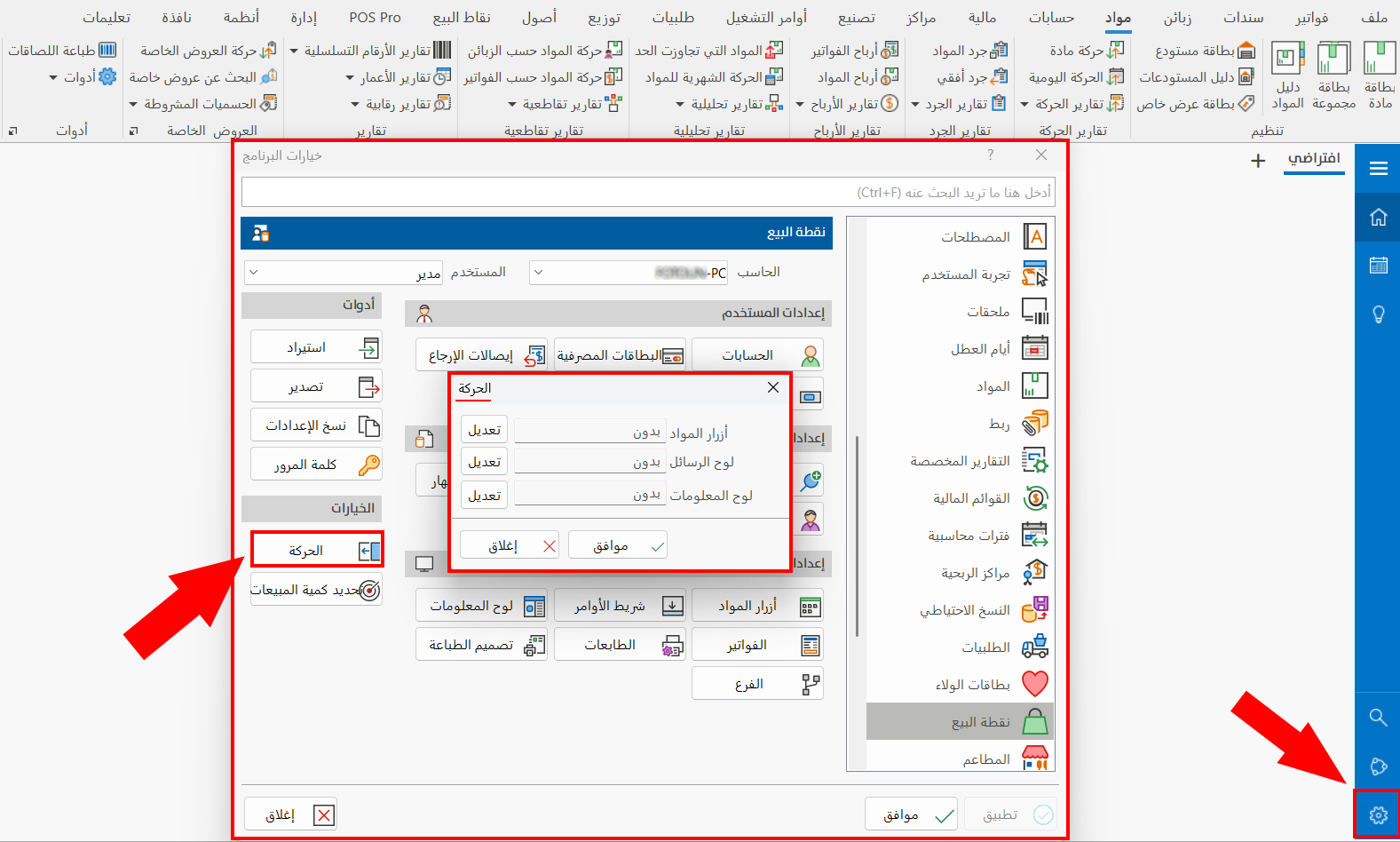Open the ملف menu
The height and width of the screenshot is (842, 1400).
pyautogui.click(x=1374, y=17)
